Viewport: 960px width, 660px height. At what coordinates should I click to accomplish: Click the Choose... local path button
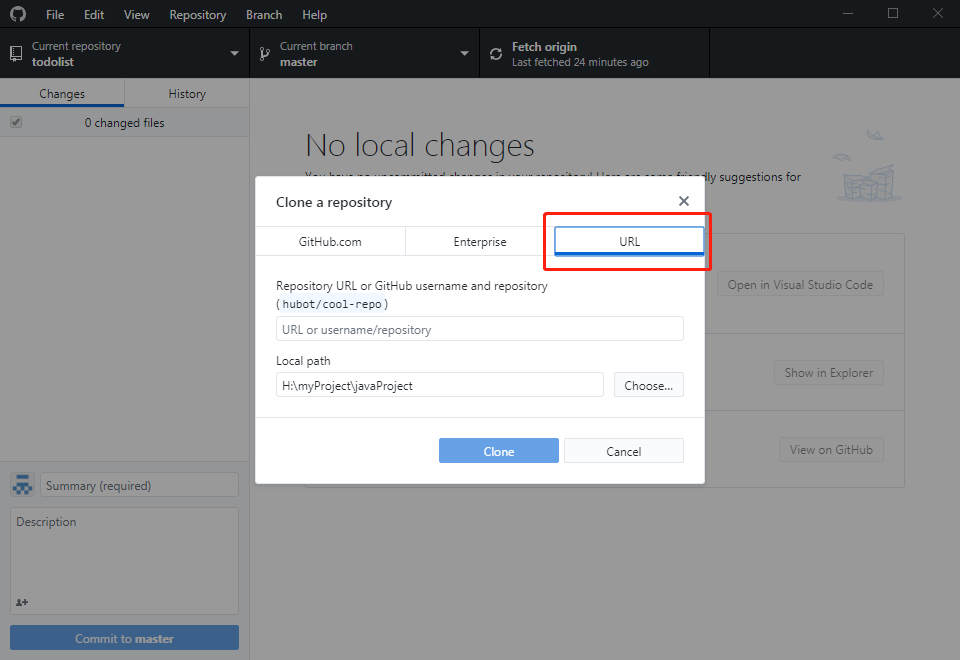pos(648,385)
